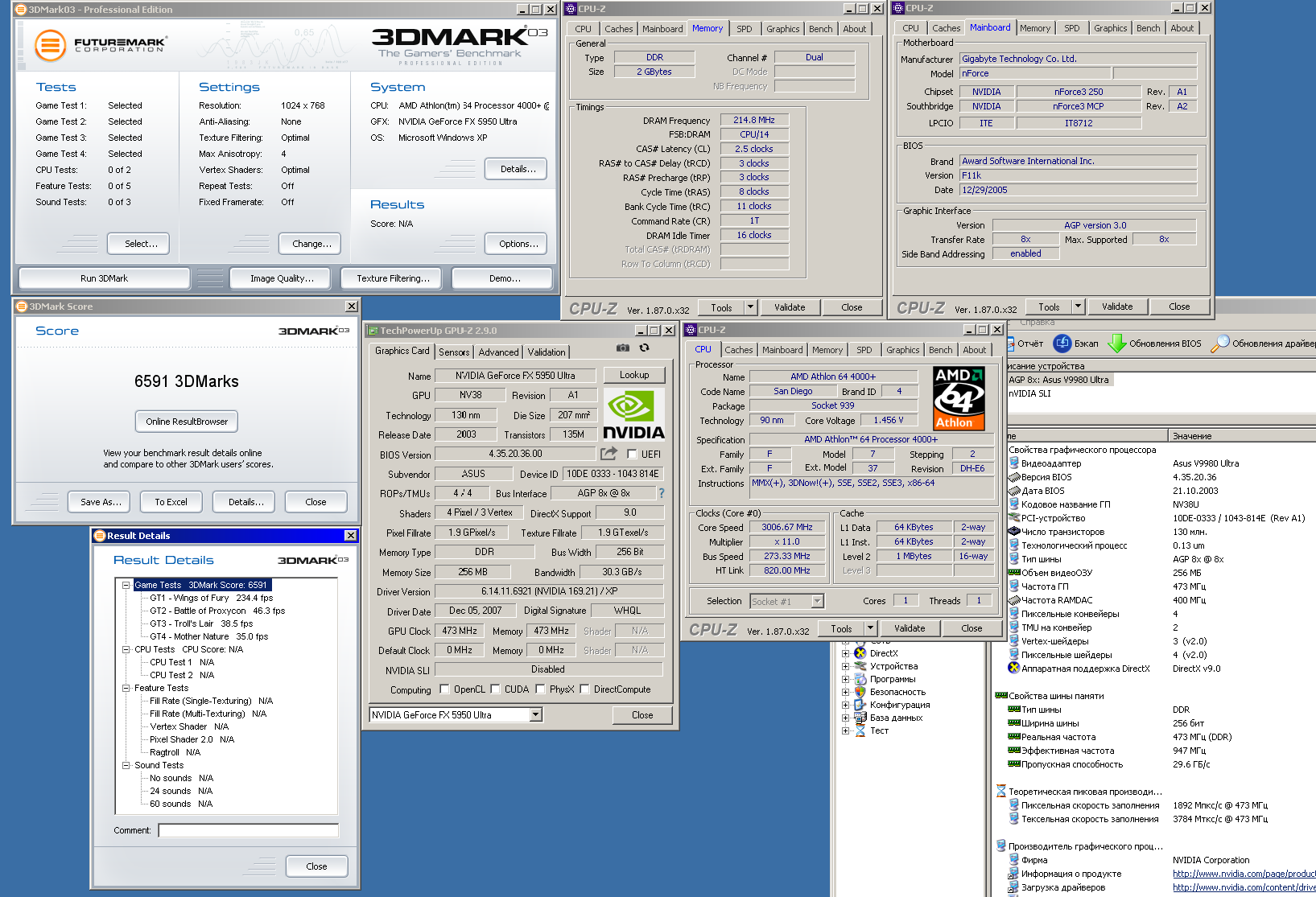Expand the DirectX tree node

pos(845,653)
